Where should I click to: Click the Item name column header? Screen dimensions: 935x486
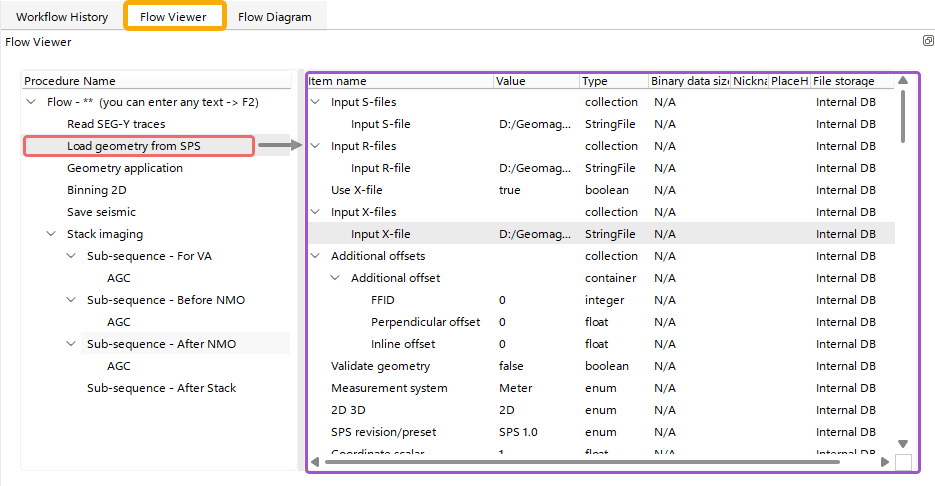(400, 81)
